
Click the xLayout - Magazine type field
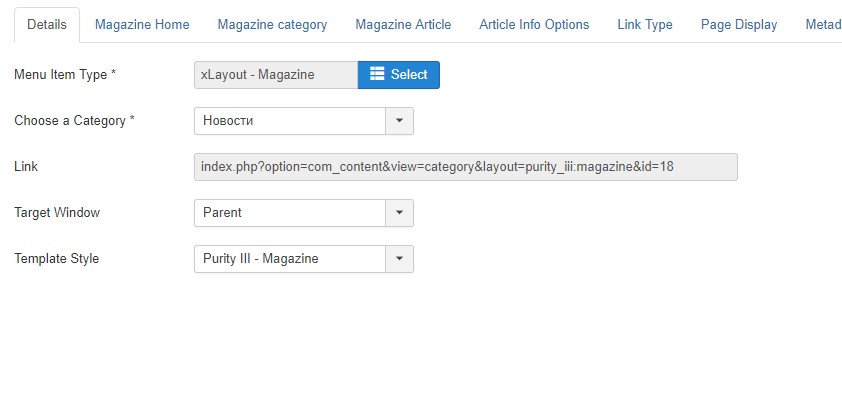(275, 74)
